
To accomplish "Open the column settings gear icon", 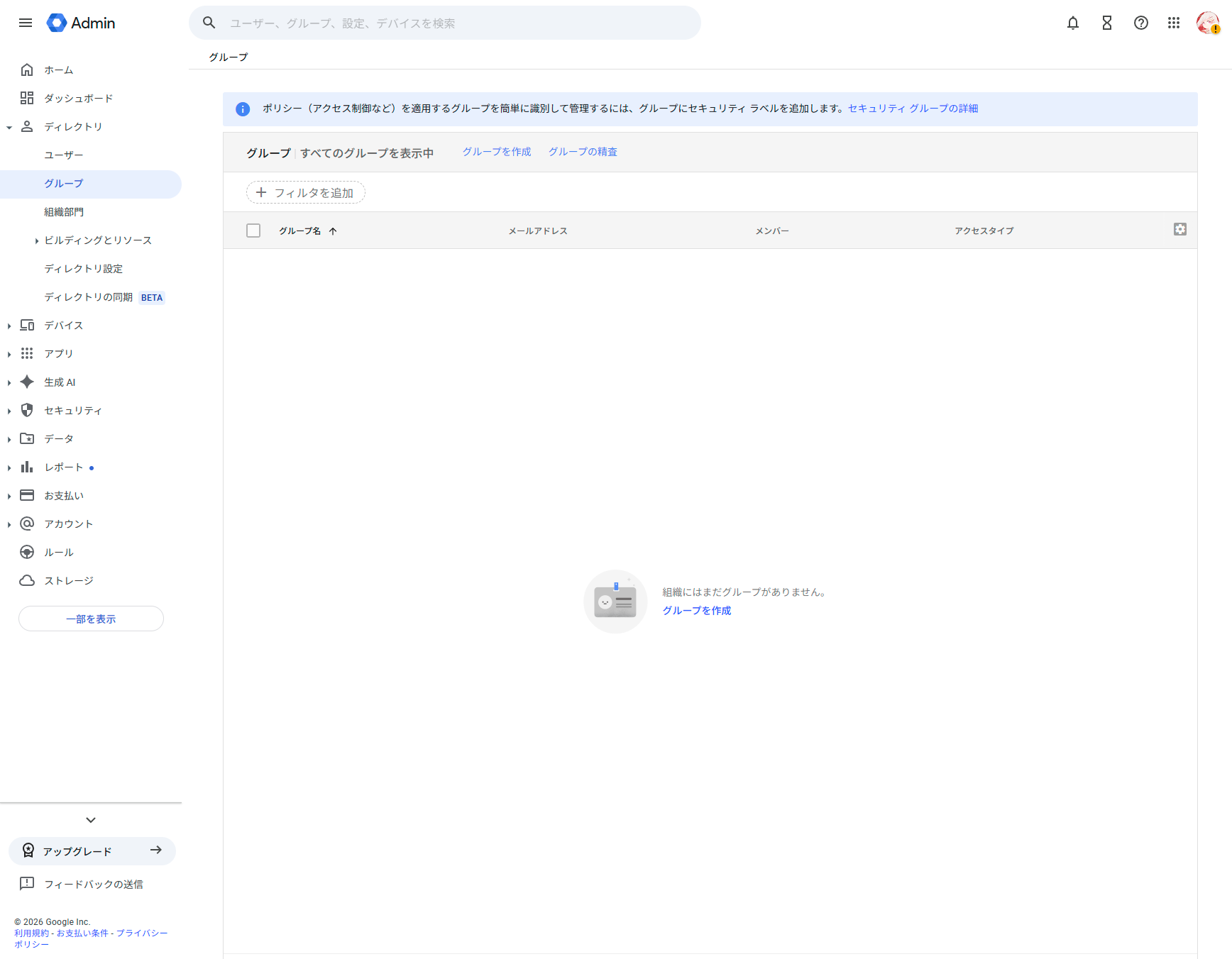I will point(1179,229).
